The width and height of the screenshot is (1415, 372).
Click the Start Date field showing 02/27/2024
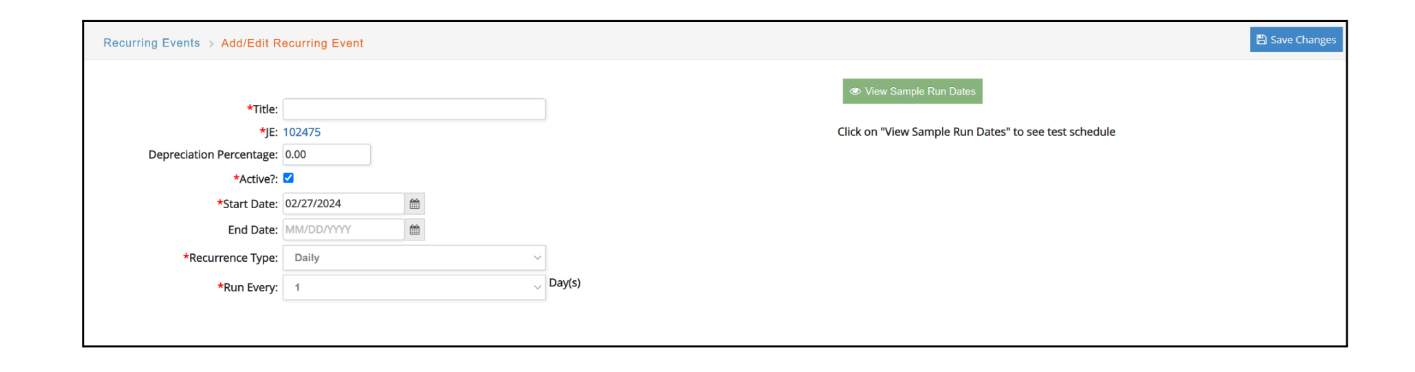point(344,204)
